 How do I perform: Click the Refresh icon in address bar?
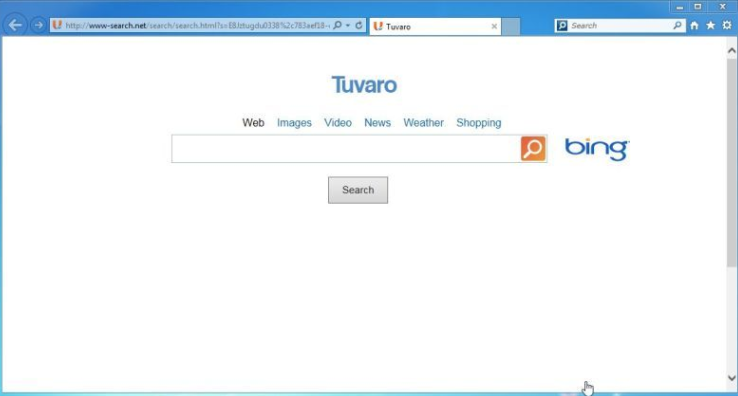point(359,25)
